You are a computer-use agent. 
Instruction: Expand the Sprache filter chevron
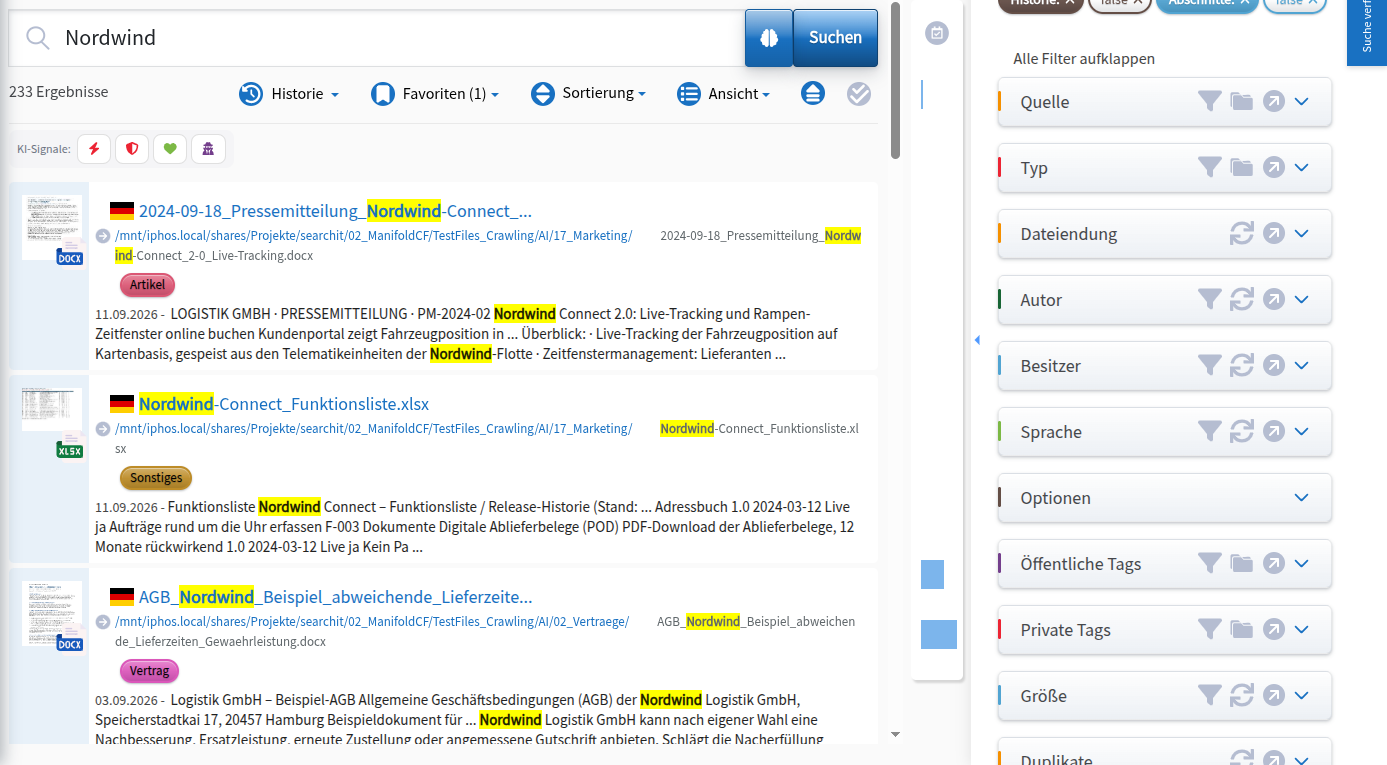pos(1302,431)
